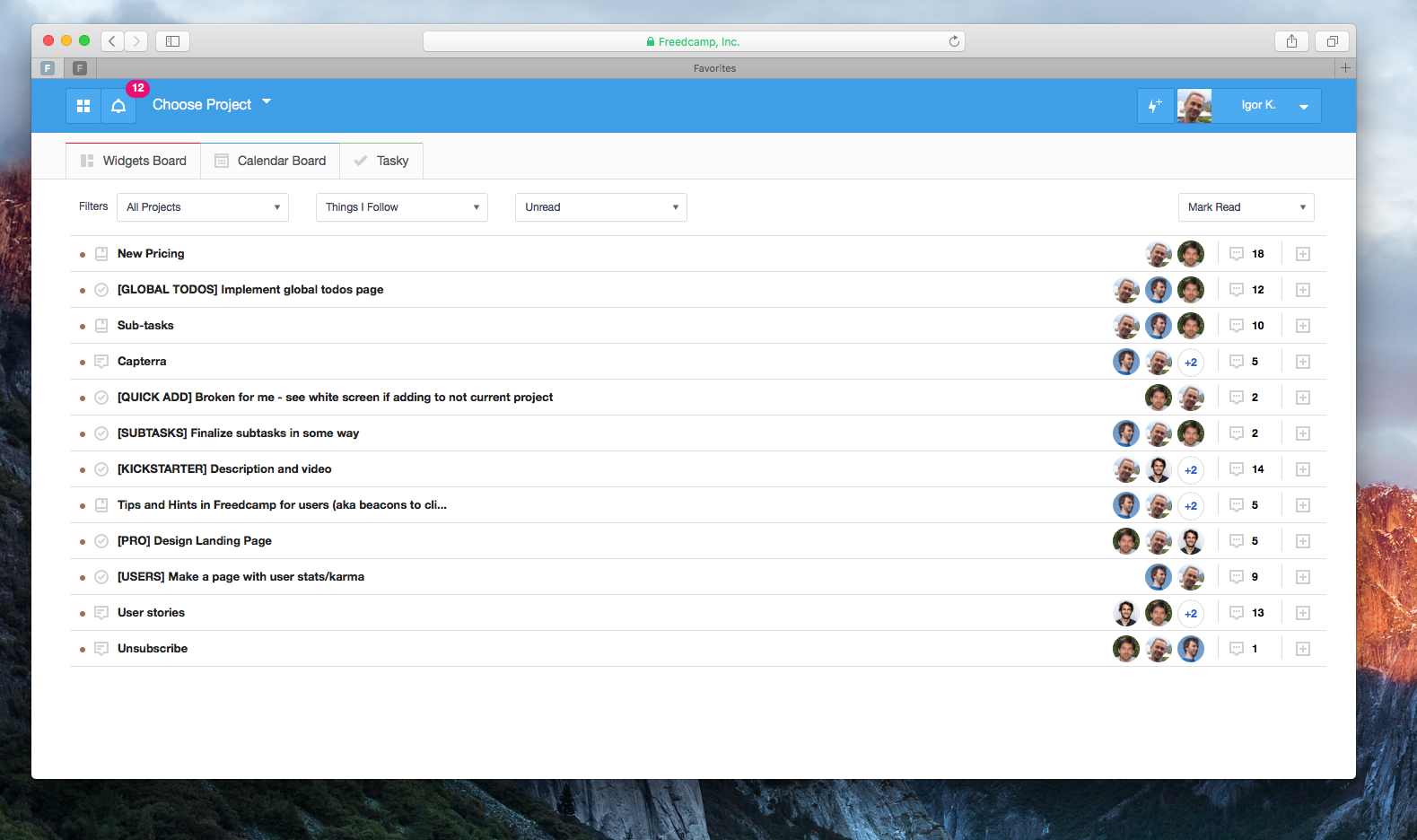Open the Choose Project dropdown
Viewport: 1417px width, 840px height.
coord(212,104)
